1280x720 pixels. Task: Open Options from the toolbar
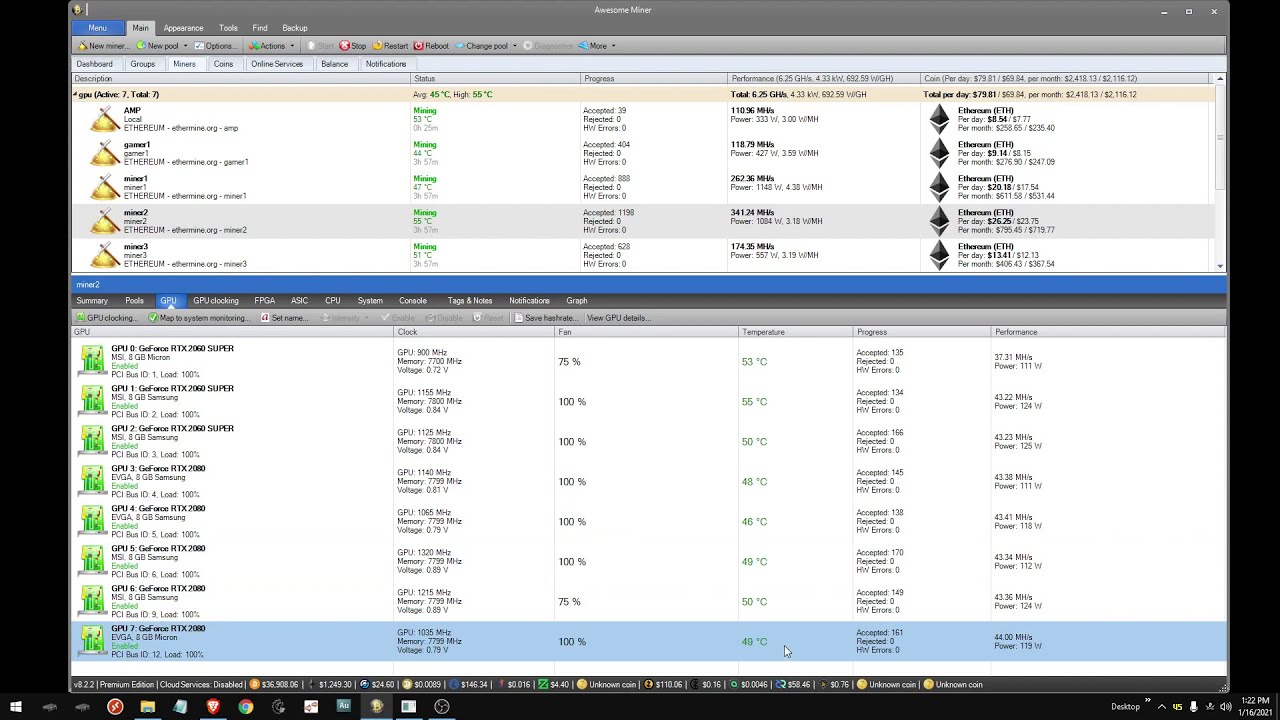[x=216, y=46]
